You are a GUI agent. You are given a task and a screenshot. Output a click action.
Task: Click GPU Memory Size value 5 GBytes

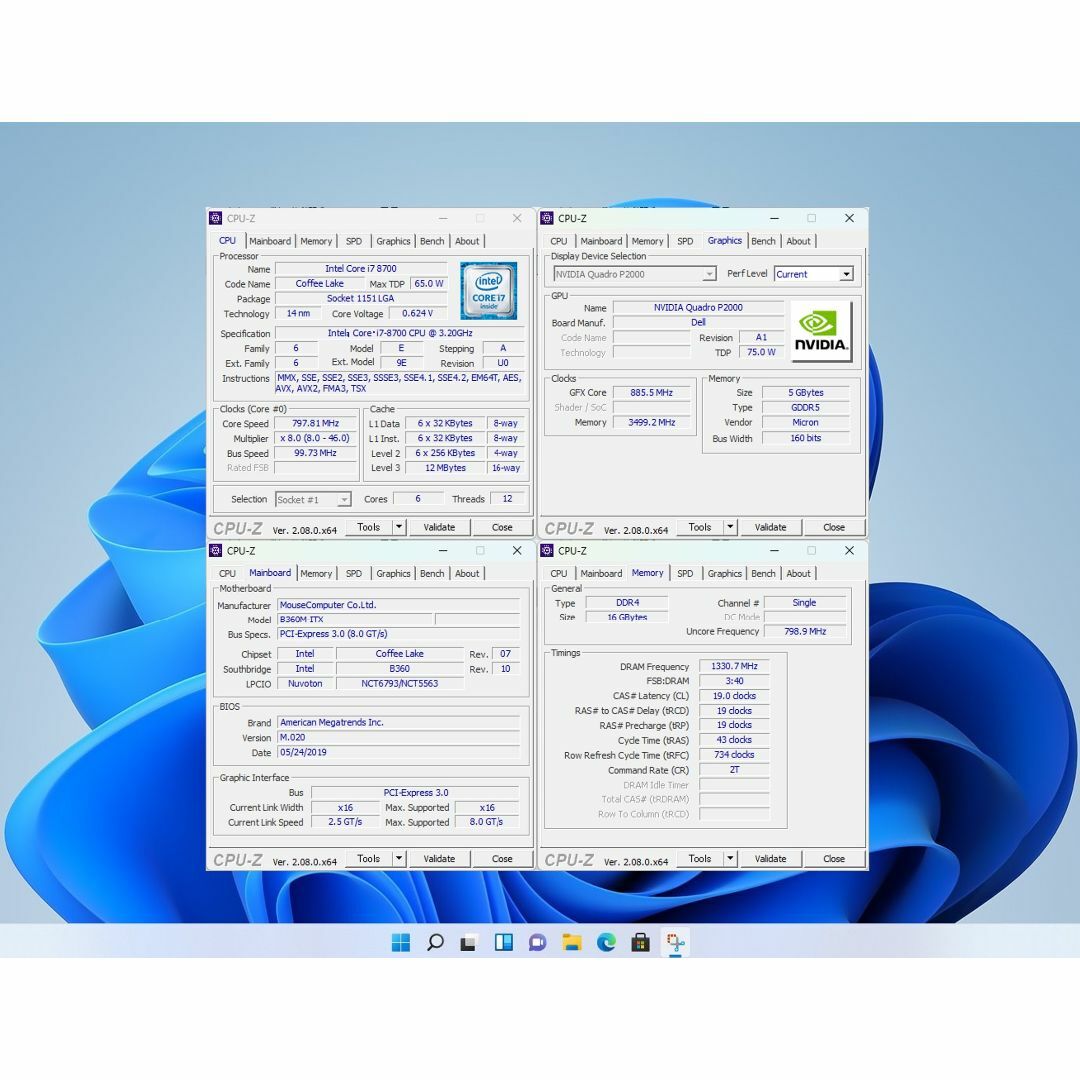pos(806,393)
